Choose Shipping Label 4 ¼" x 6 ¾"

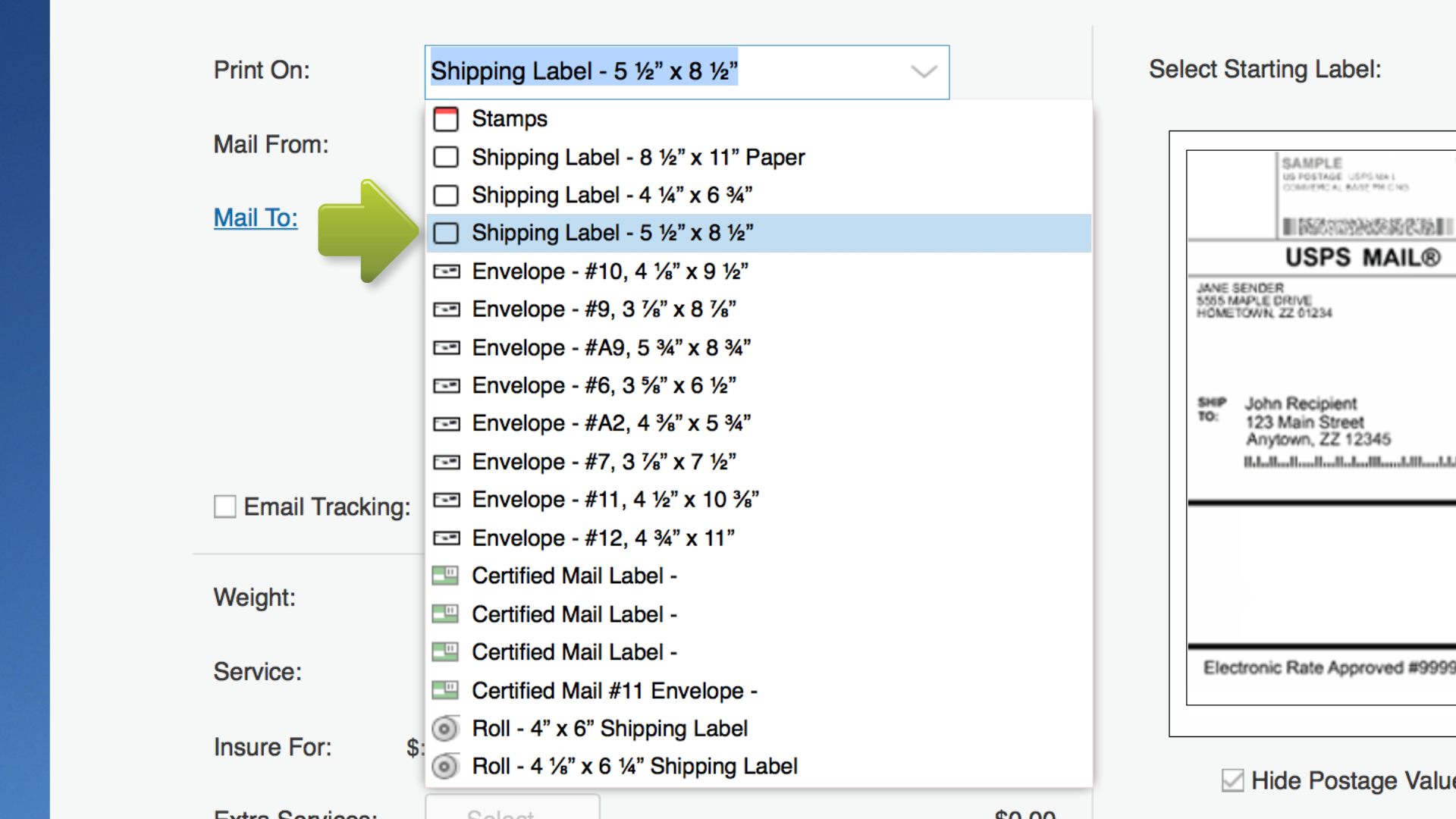point(610,195)
